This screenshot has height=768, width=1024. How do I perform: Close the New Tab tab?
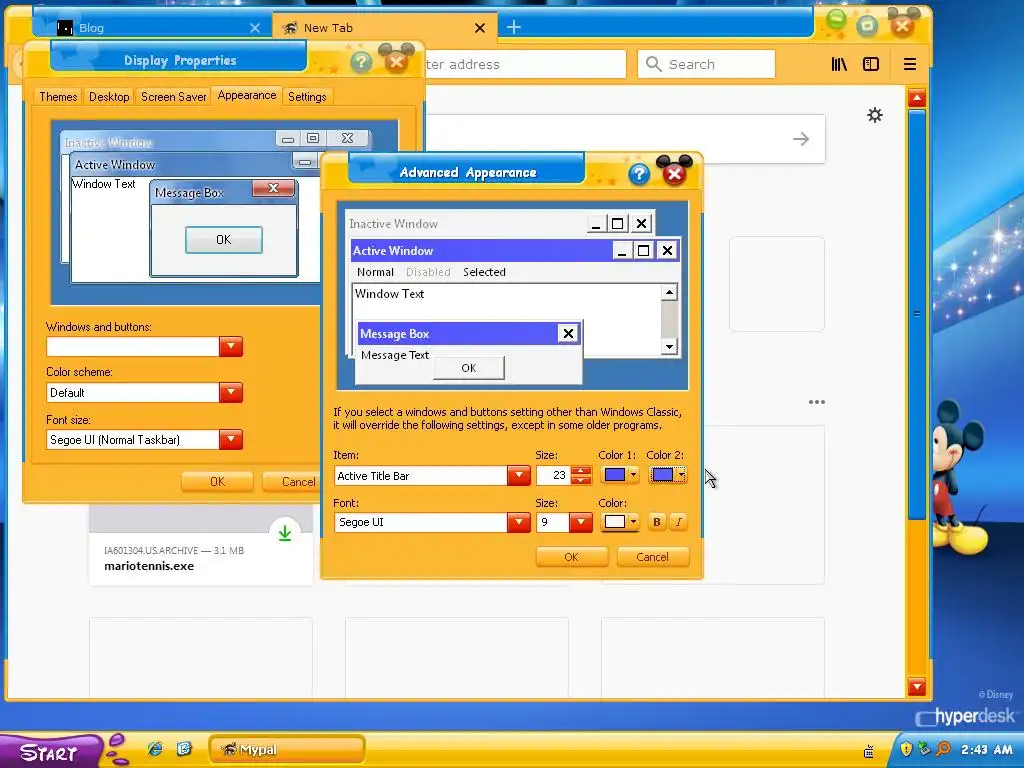480,28
